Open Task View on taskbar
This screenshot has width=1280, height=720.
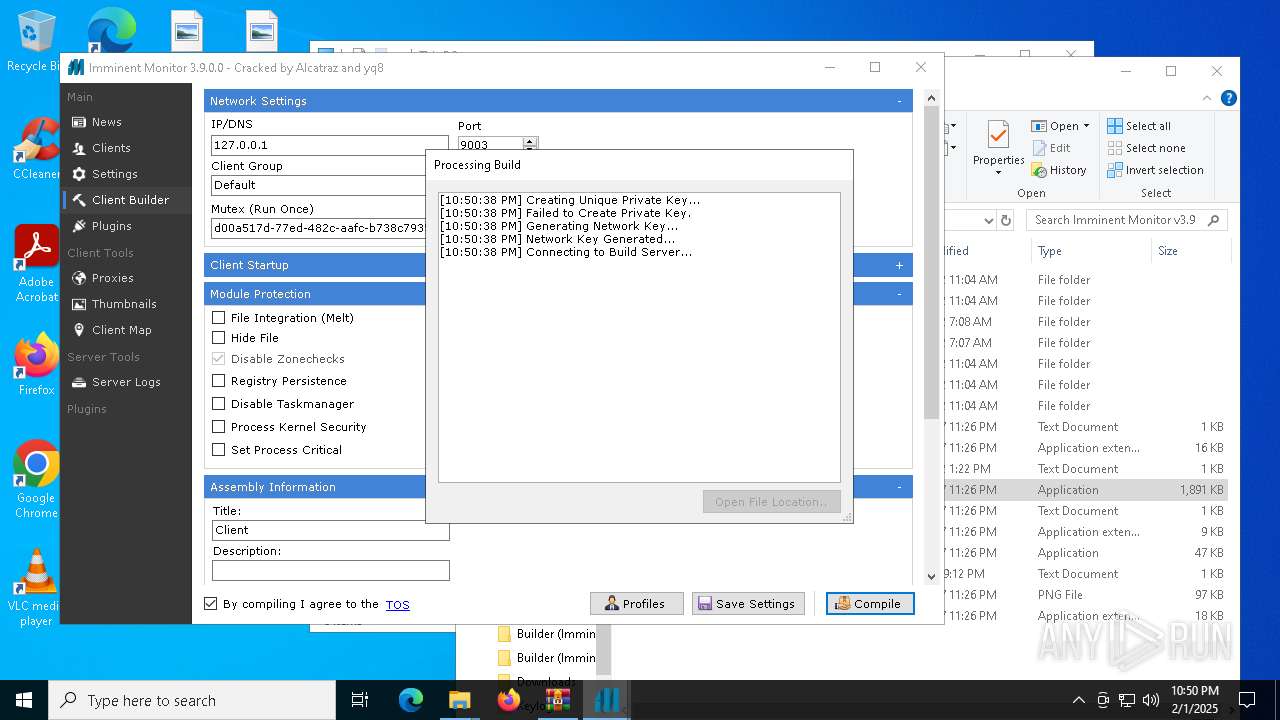tap(360, 700)
